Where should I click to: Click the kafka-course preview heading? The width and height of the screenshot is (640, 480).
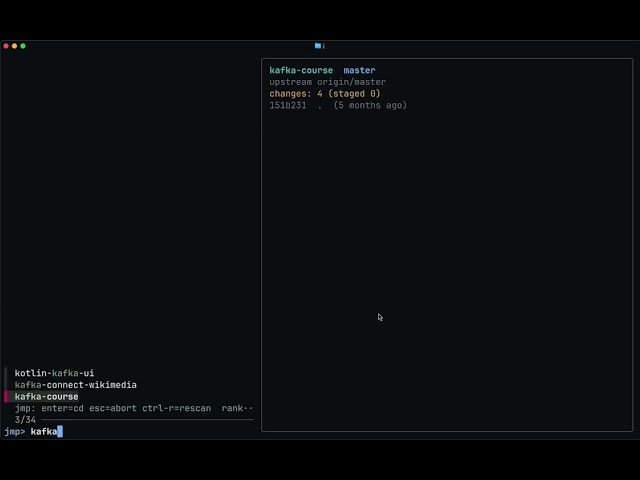click(301, 70)
